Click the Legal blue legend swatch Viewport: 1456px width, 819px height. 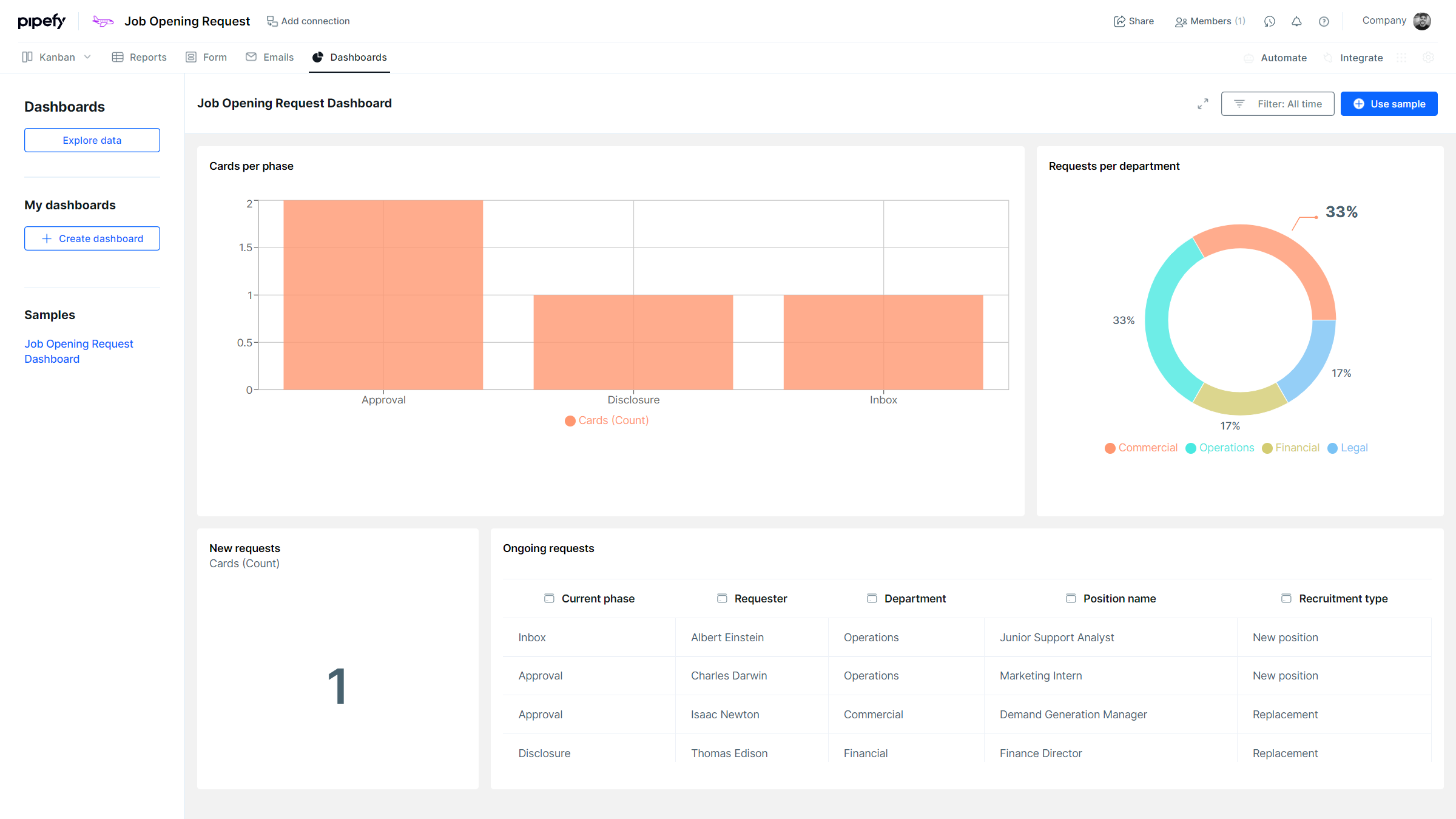(1332, 448)
